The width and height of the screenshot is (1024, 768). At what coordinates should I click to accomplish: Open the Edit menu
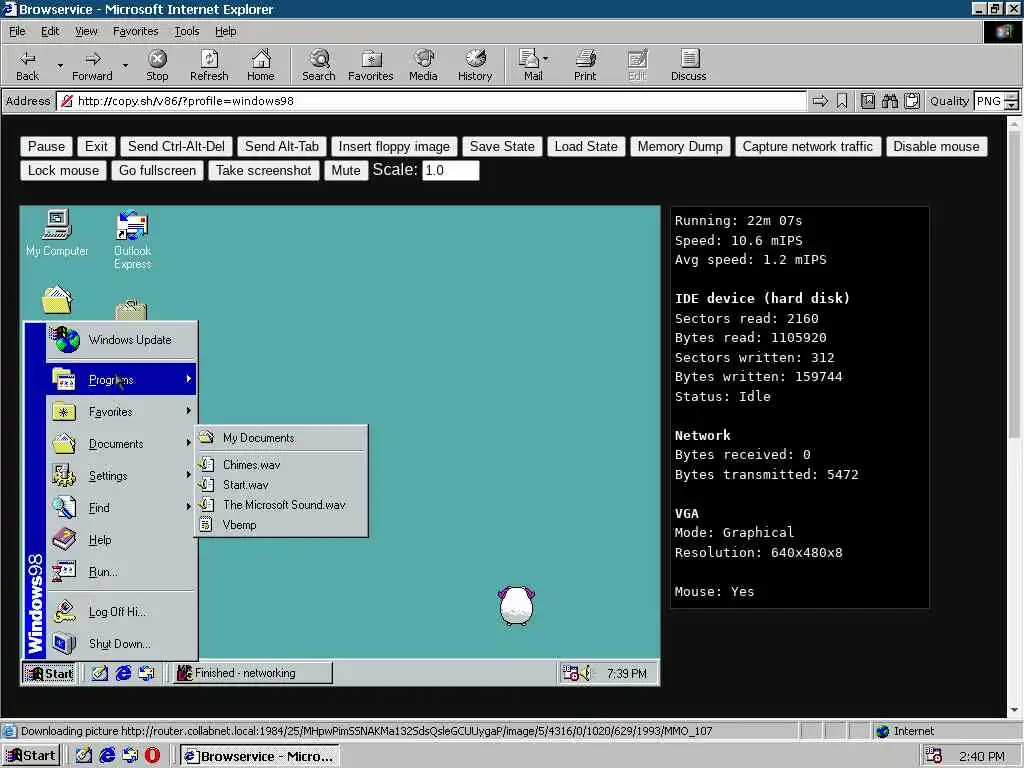pyautogui.click(x=50, y=31)
